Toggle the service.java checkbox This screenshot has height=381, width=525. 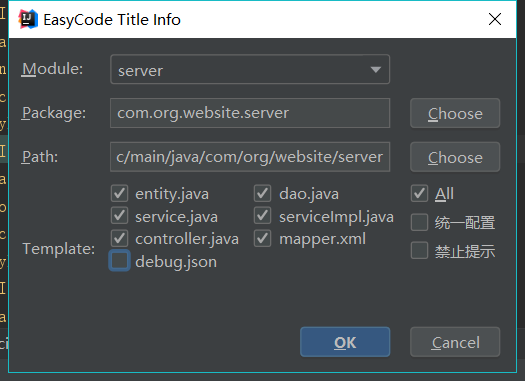click(x=120, y=216)
